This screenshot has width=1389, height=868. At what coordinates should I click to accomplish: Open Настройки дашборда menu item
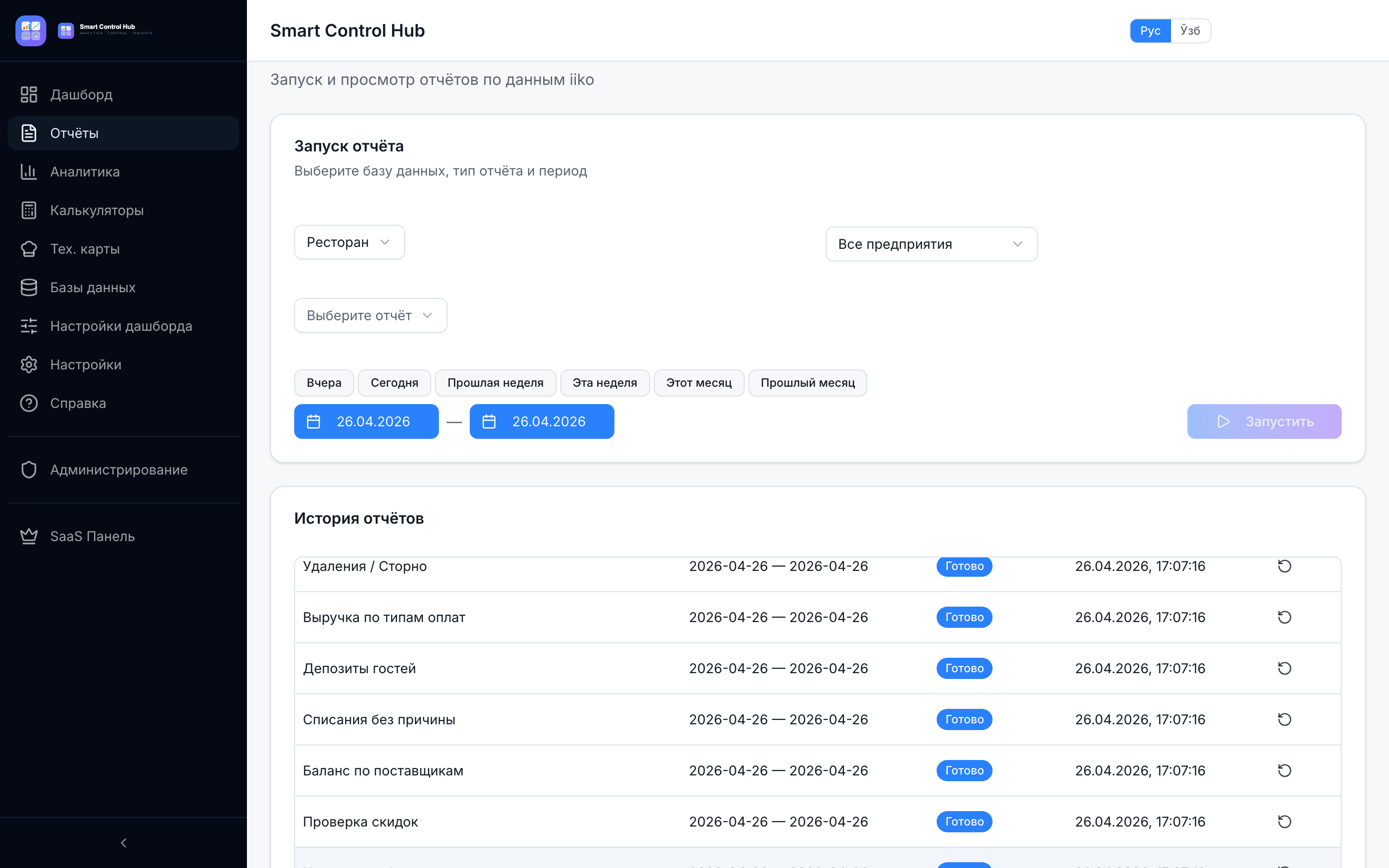[x=123, y=326]
